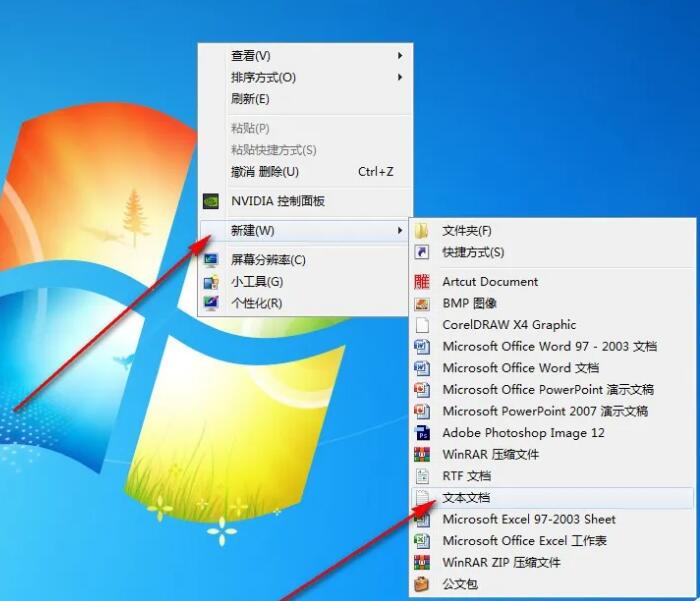Click the yellow 文件夹 folder icon
Image resolution: width=700 pixels, height=601 pixels.
422,231
